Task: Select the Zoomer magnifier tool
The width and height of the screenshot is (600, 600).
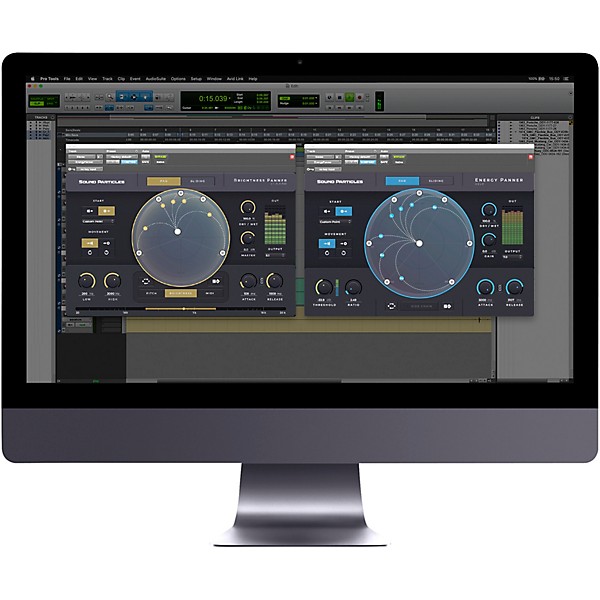Action: 109,97
